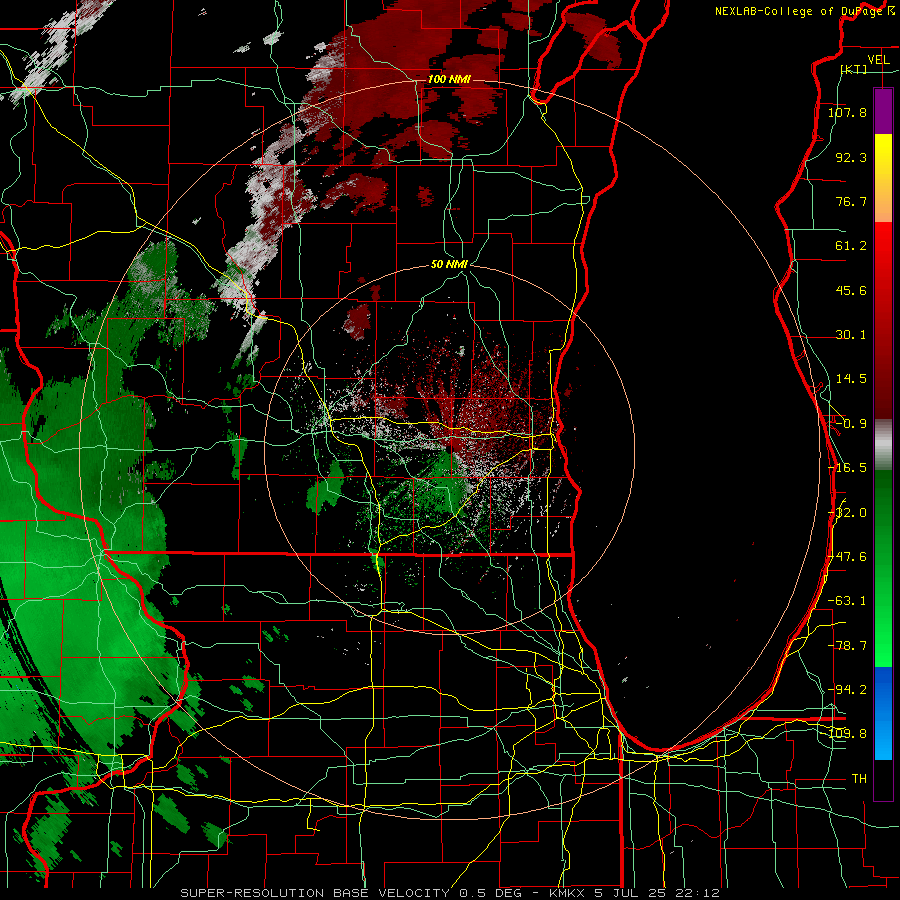The height and width of the screenshot is (900, 900).
Task: Pick the black TH segment of color bar
Action: pyautogui.click(x=883, y=780)
